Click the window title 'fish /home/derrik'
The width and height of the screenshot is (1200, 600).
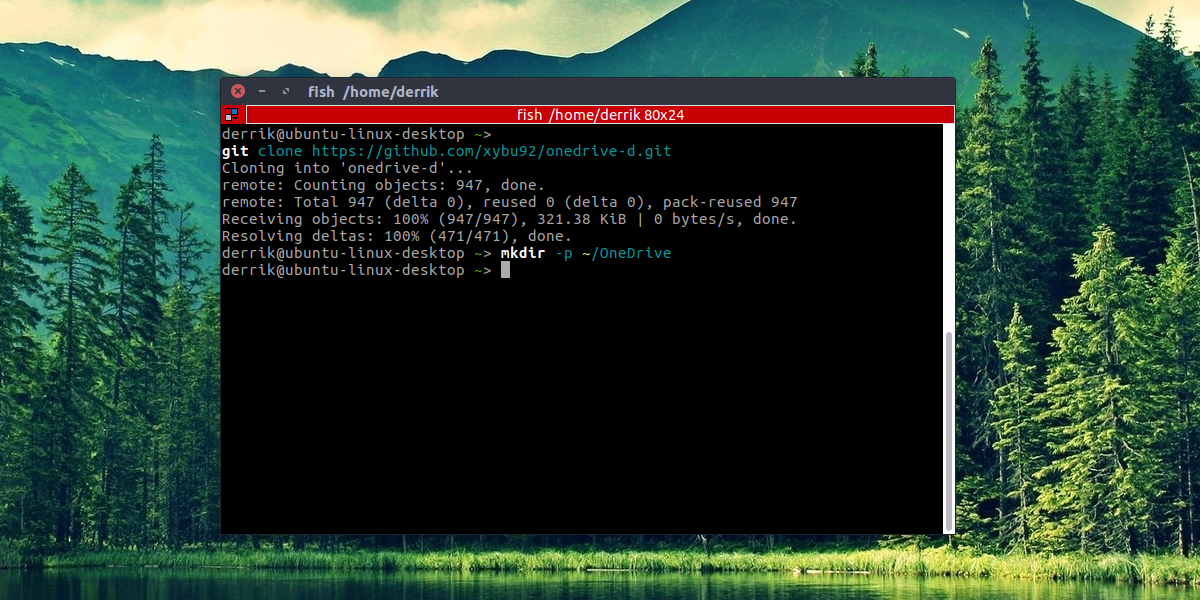pos(373,92)
